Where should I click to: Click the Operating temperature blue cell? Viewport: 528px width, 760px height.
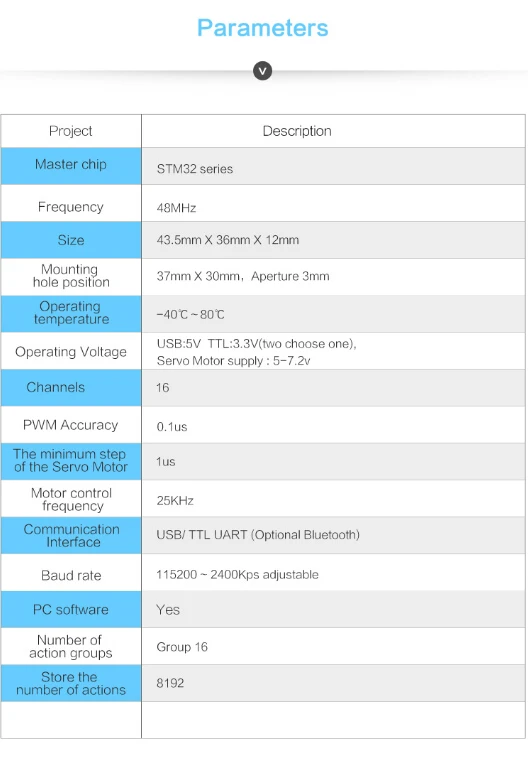click(x=71, y=314)
